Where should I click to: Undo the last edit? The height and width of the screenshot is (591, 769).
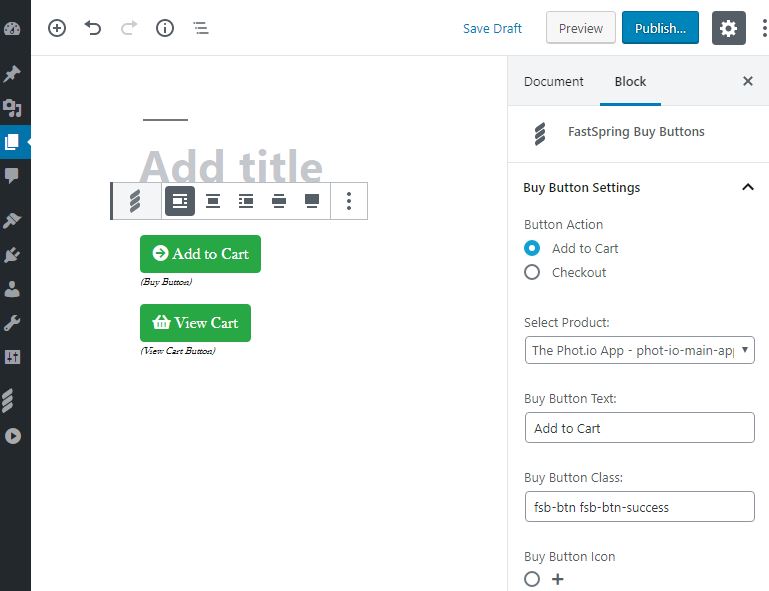click(x=93, y=28)
